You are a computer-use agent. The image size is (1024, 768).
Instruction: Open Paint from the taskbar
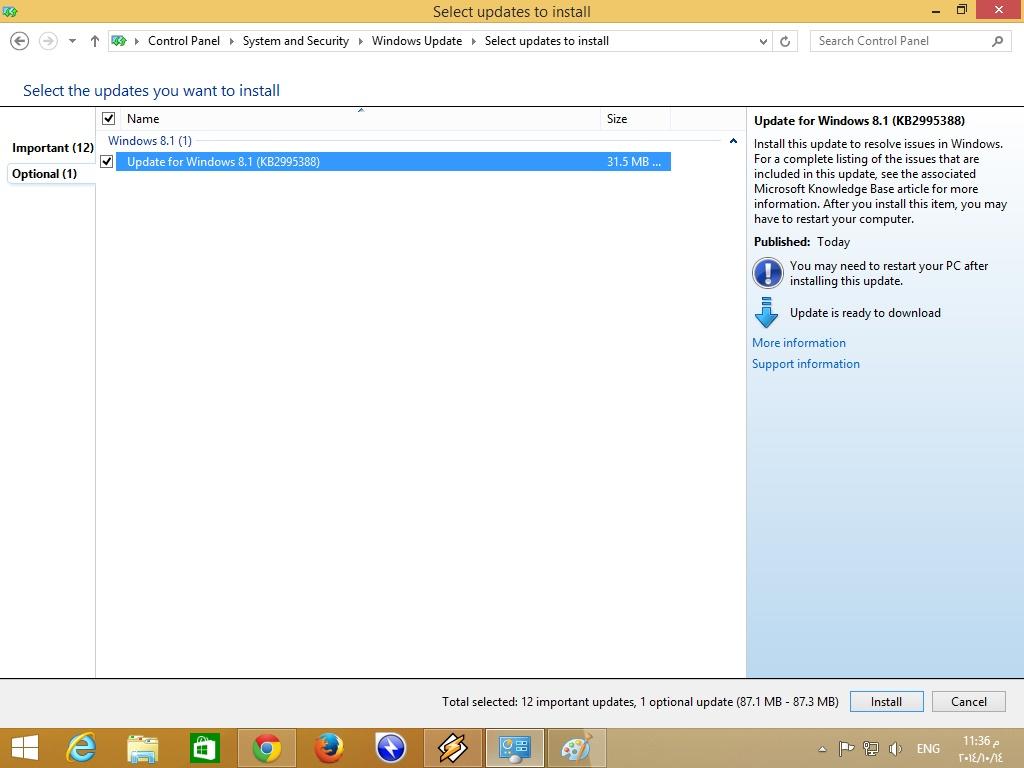[577, 748]
